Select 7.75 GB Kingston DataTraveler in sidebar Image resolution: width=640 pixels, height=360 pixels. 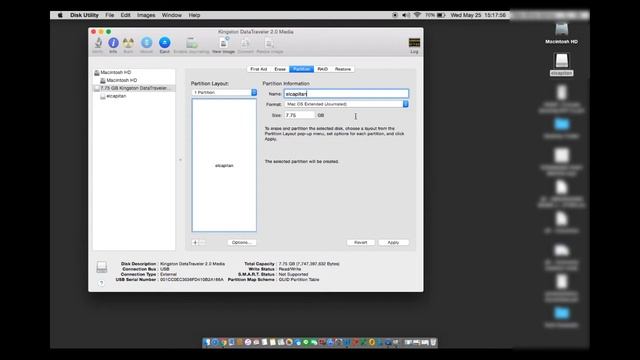pyautogui.click(x=134, y=88)
